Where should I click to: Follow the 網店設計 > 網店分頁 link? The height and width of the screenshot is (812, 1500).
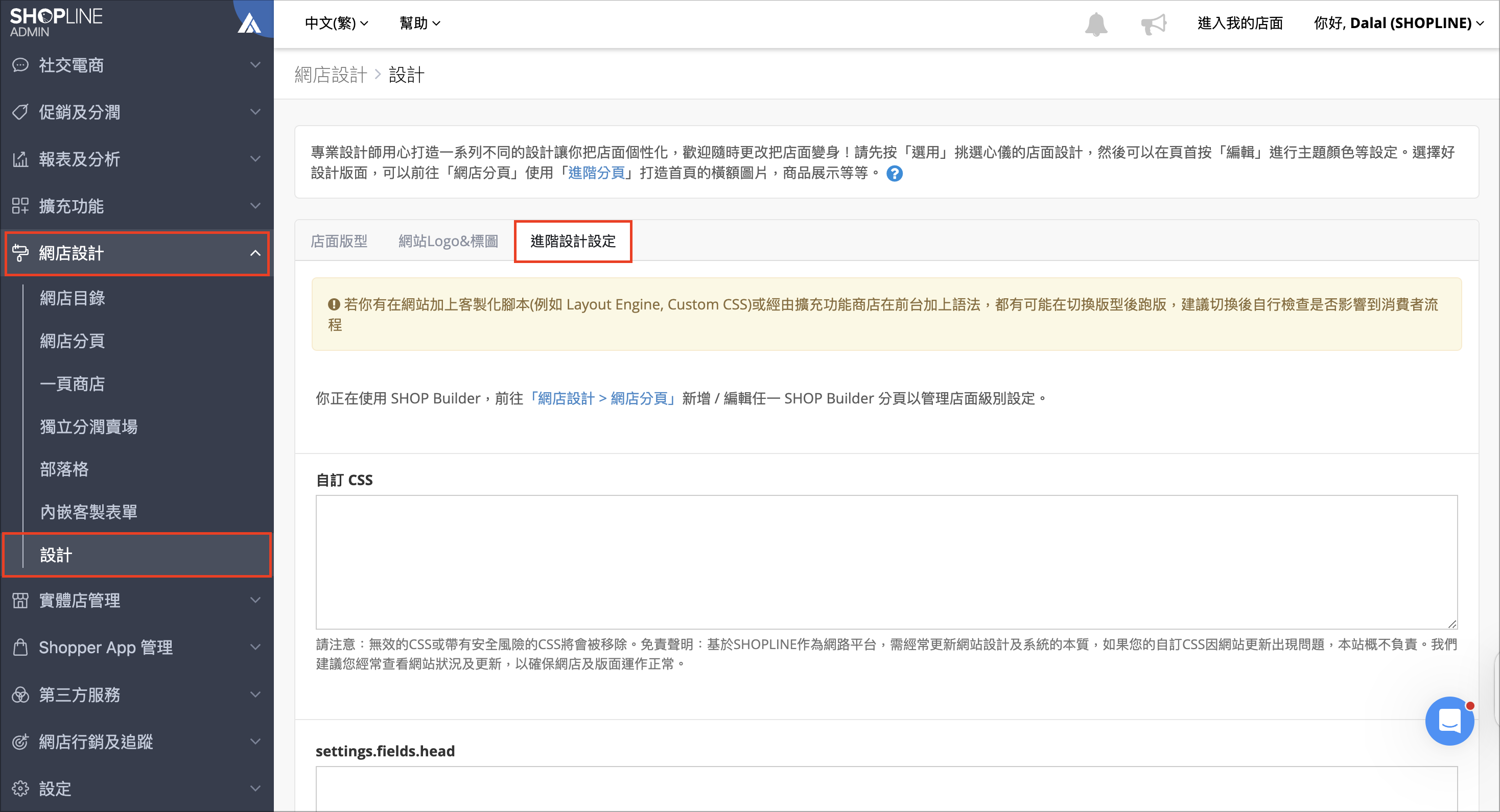click(603, 398)
